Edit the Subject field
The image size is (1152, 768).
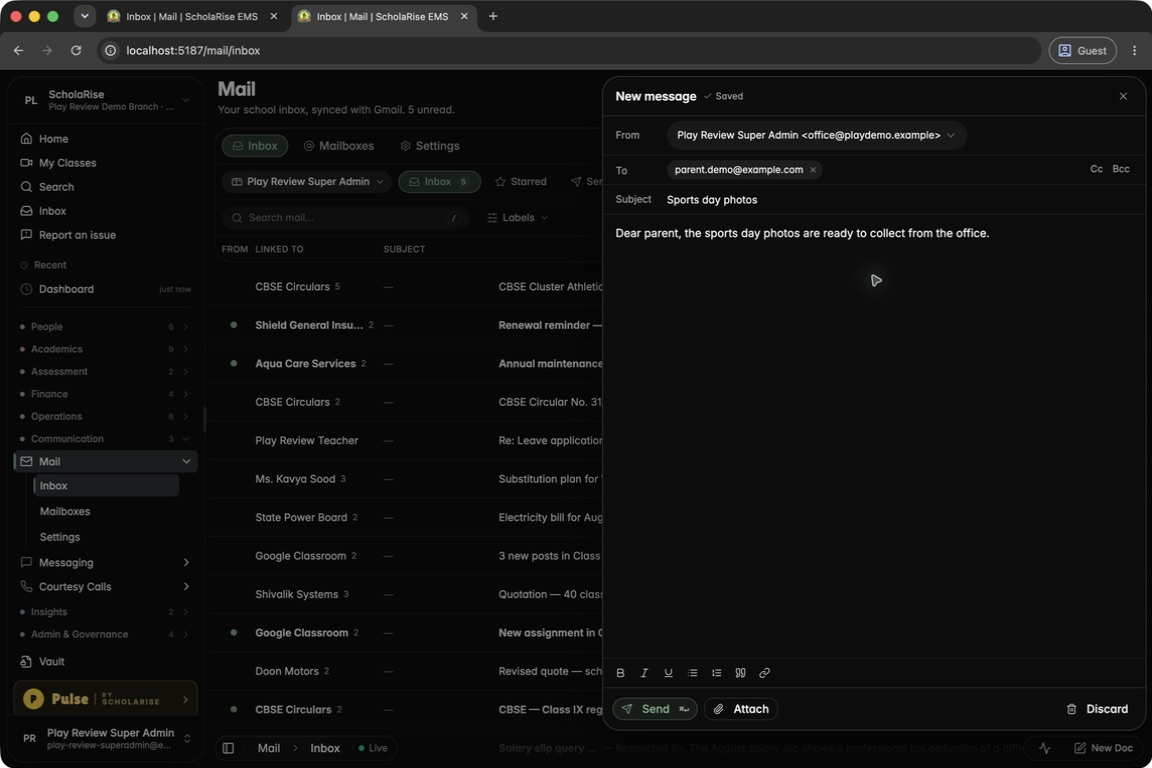(x=899, y=200)
